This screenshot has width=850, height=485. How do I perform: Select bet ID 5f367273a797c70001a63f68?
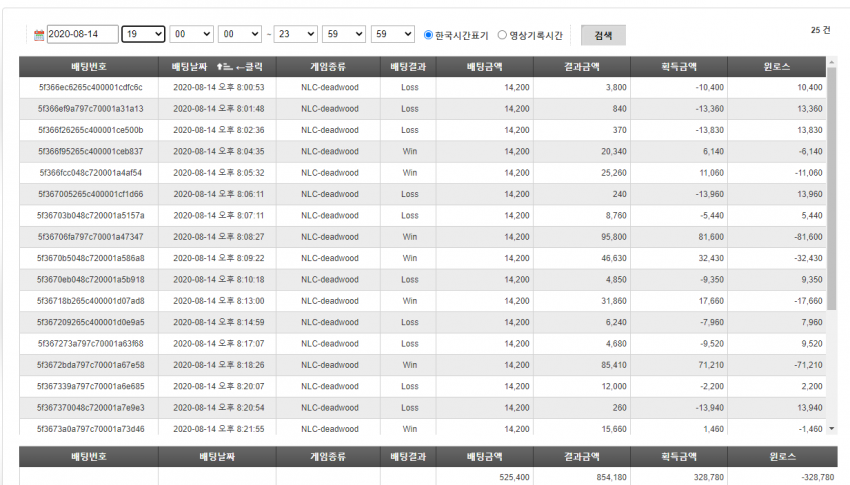pyautogui.click(x=91, y=344)
